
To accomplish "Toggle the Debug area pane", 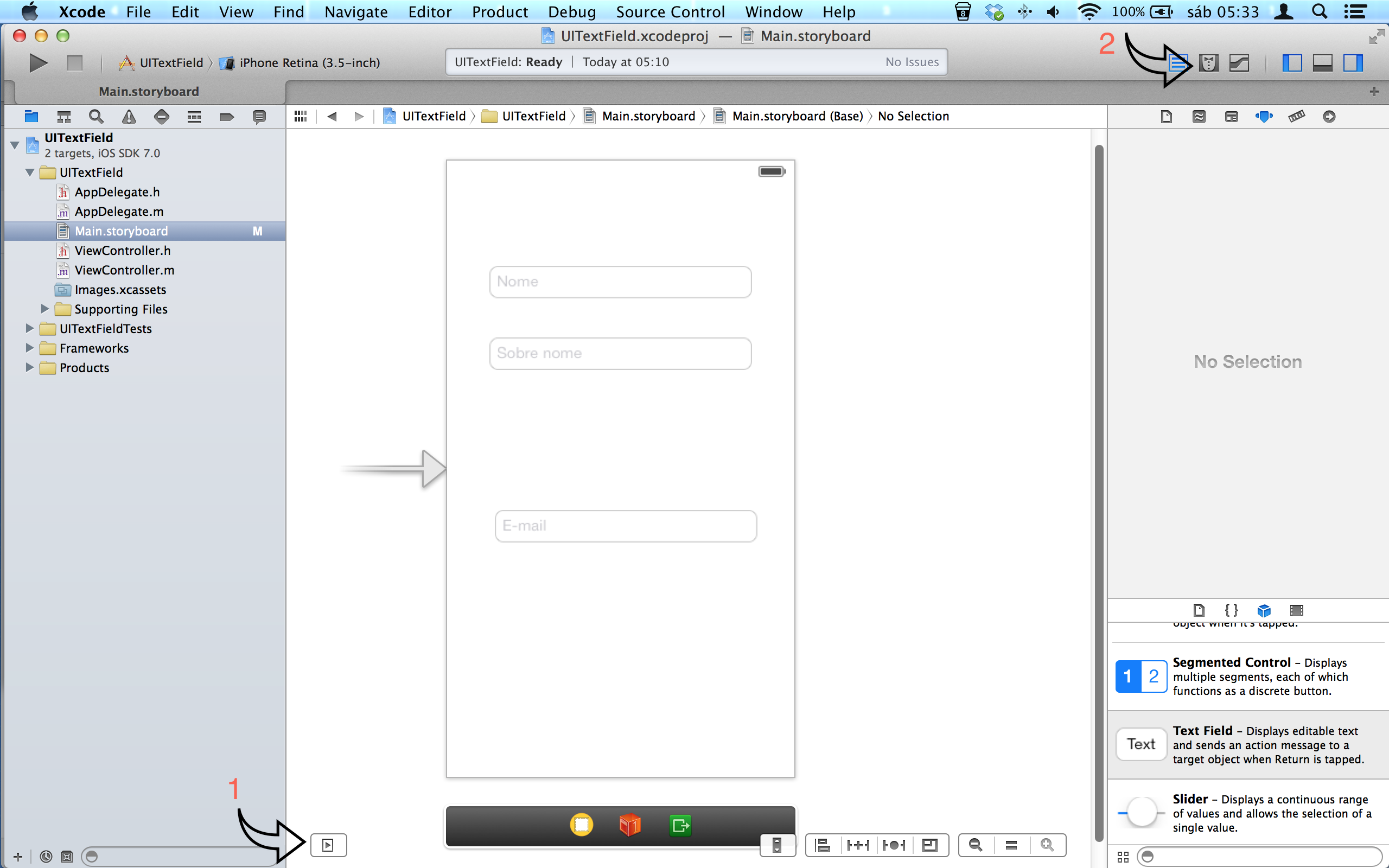I will pyautogui.click(x=1322, y=62).
